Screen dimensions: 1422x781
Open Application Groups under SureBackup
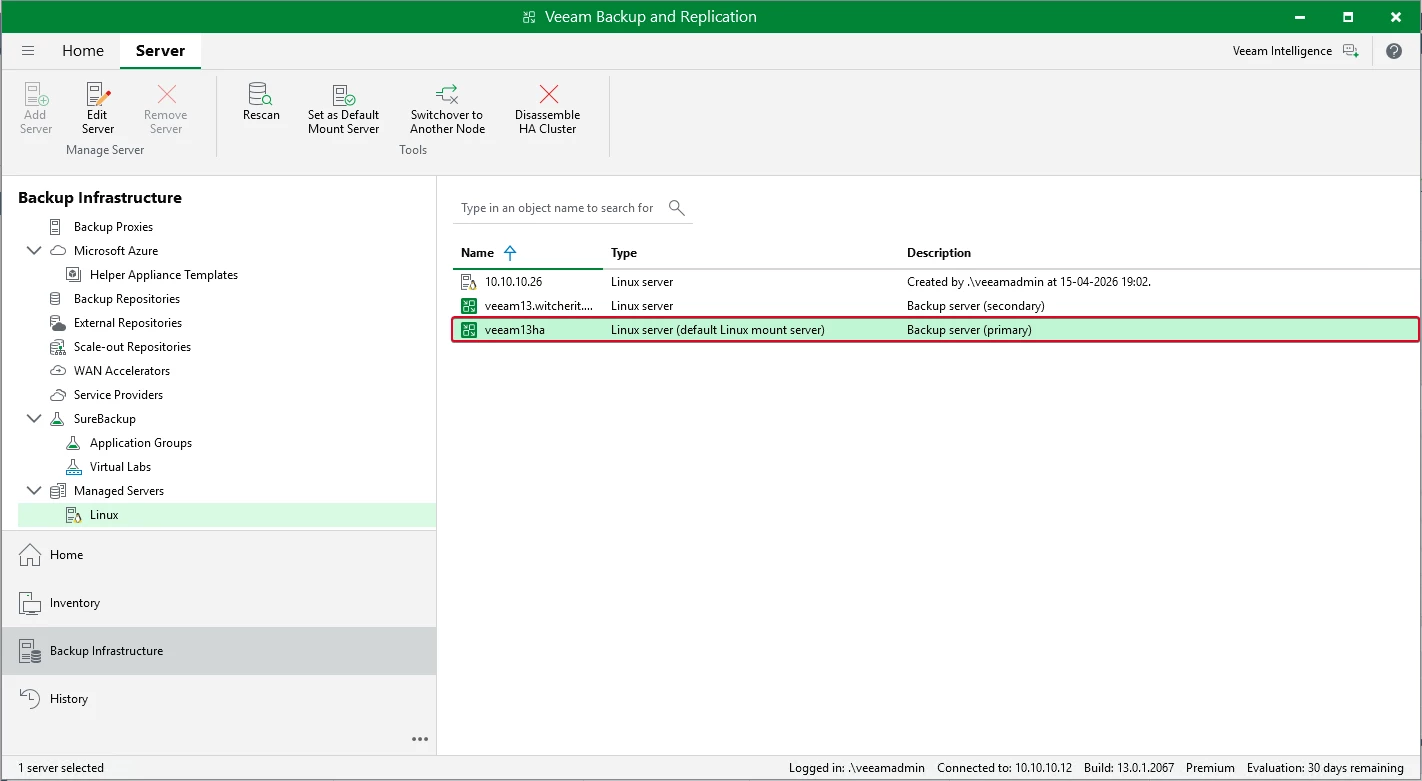[x=141, y=443]
